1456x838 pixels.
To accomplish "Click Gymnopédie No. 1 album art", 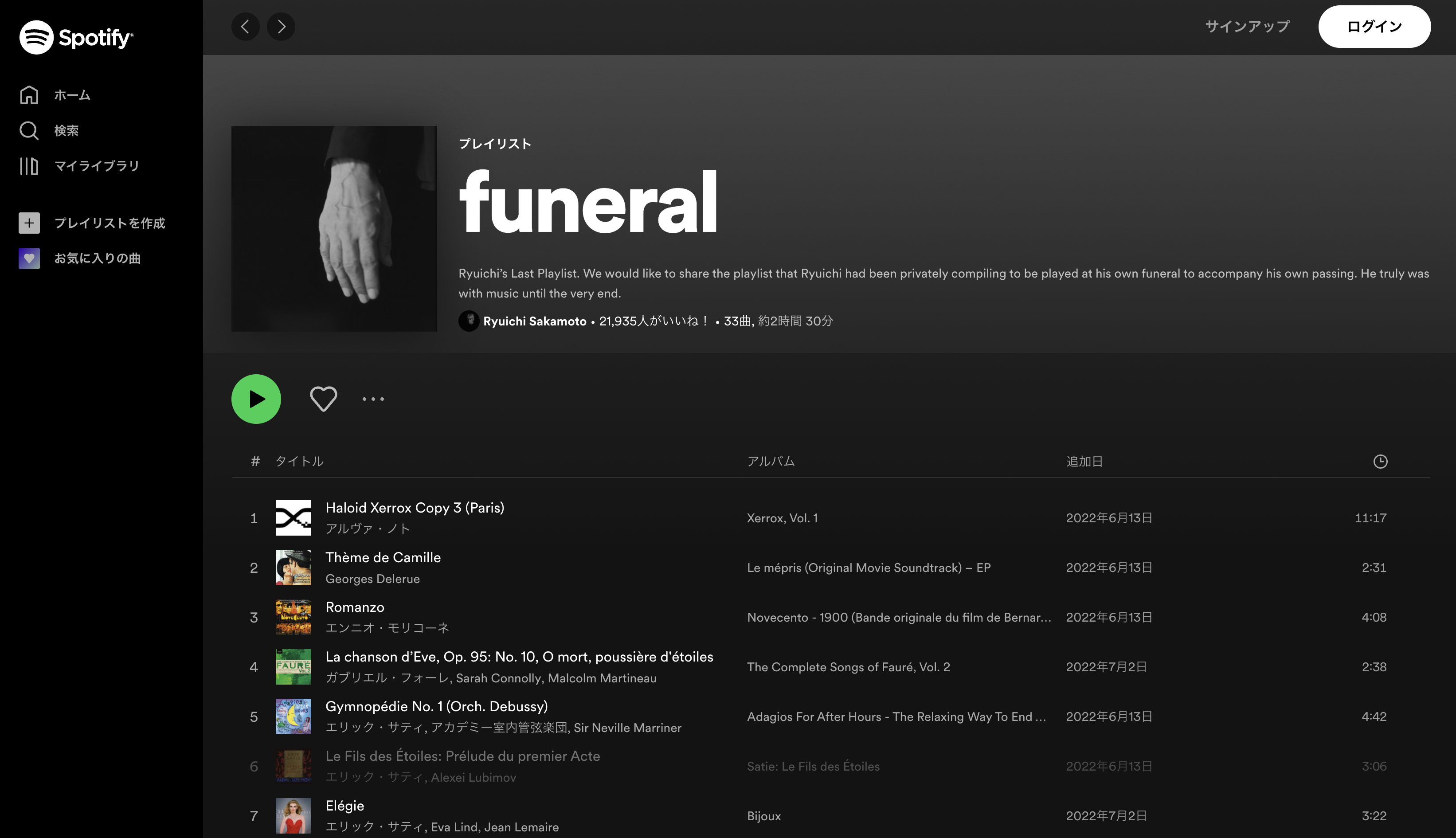I will tap(294, 717).
